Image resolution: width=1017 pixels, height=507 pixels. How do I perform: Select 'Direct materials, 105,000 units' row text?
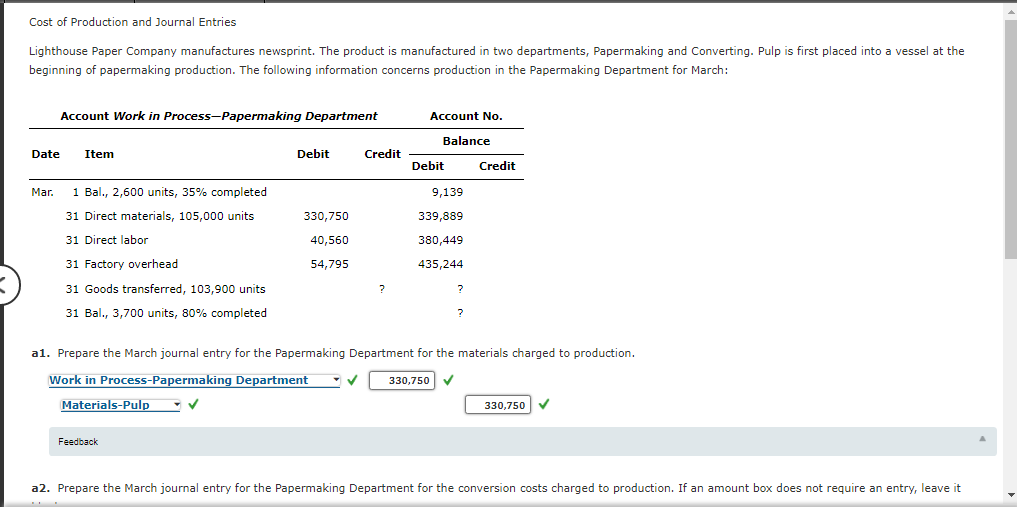point(169,216)
